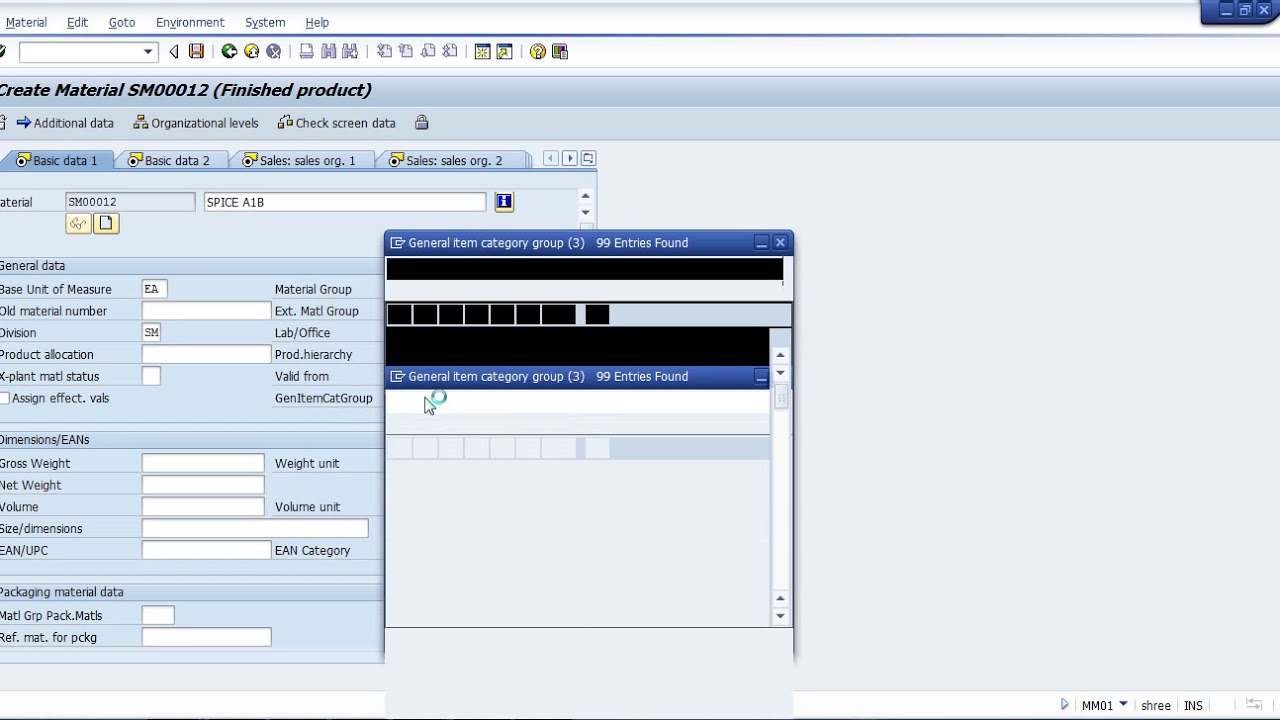Viewport: 1280px width, 720px height.
Task: Open the Material menu
Action: [26, 22]
